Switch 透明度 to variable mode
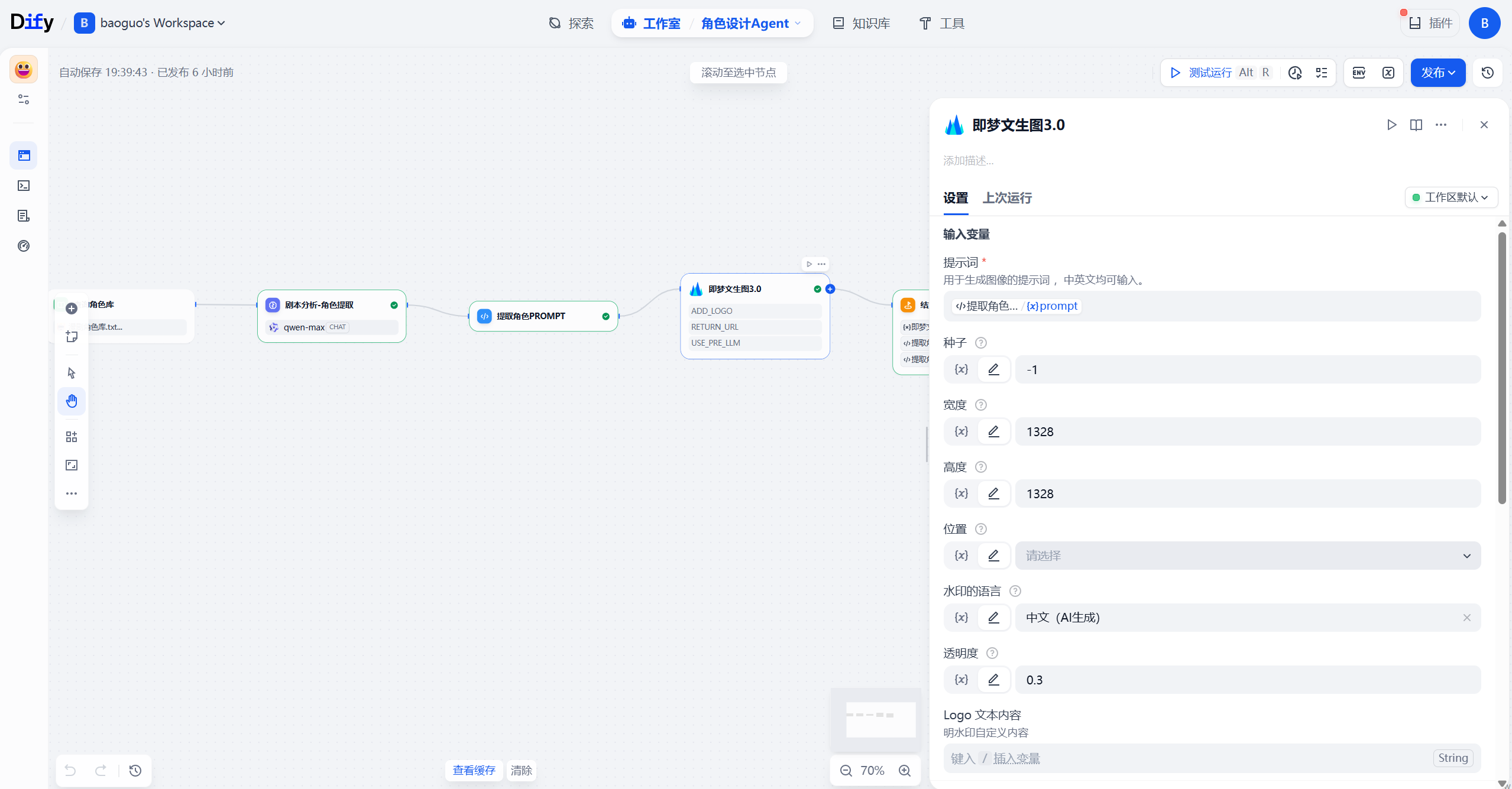The width and height of the screenshot is (1512, 789). click(x=961, y=680)
